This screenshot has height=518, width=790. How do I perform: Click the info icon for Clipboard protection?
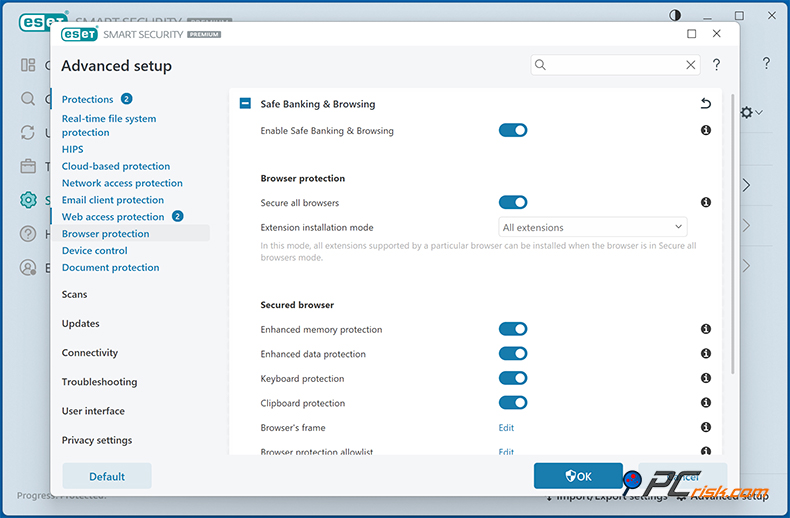(706, 403)
